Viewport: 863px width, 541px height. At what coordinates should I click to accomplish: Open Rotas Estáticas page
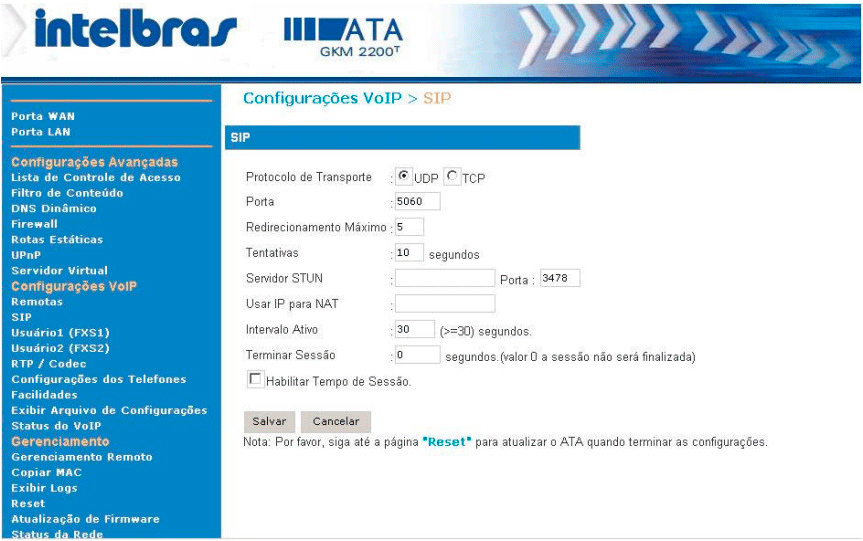point(57,239)
